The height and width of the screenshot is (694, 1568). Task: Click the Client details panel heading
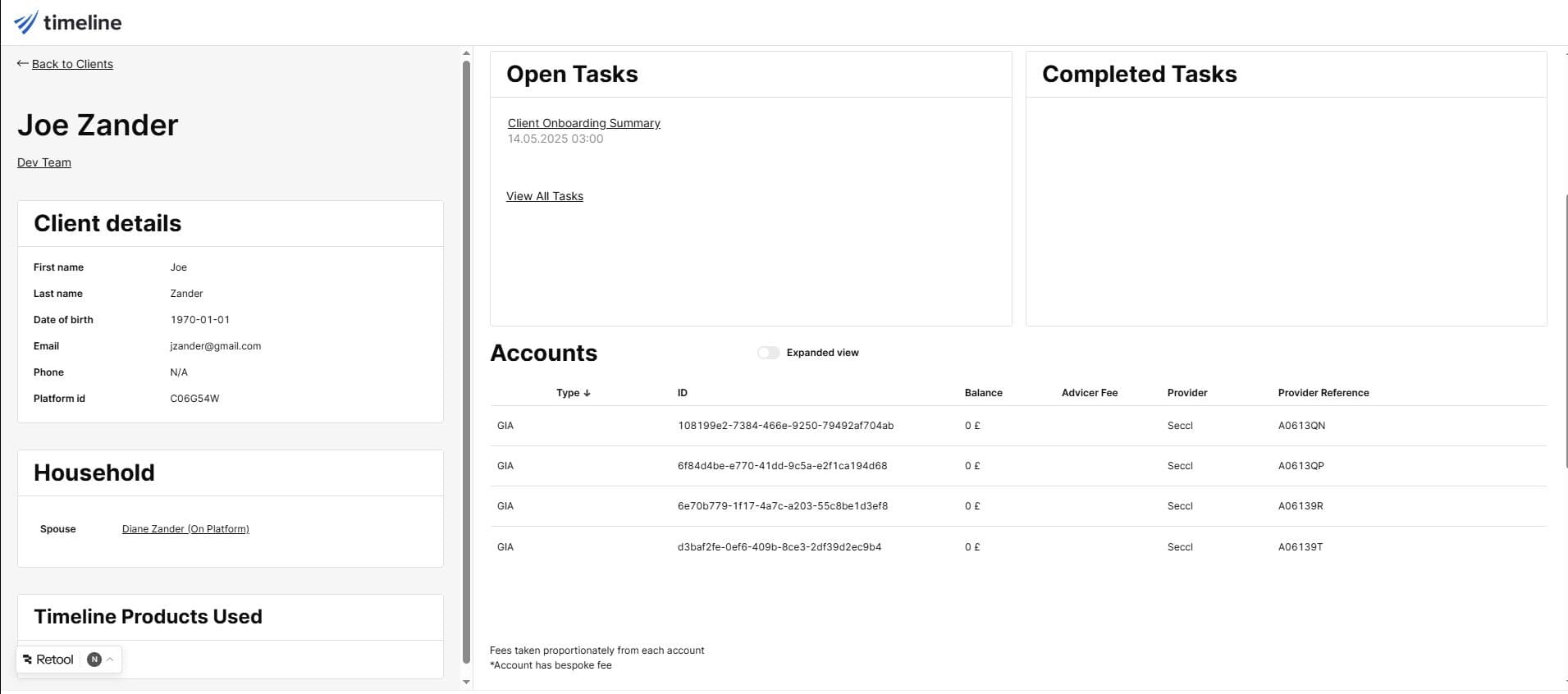tap(107, 223)
